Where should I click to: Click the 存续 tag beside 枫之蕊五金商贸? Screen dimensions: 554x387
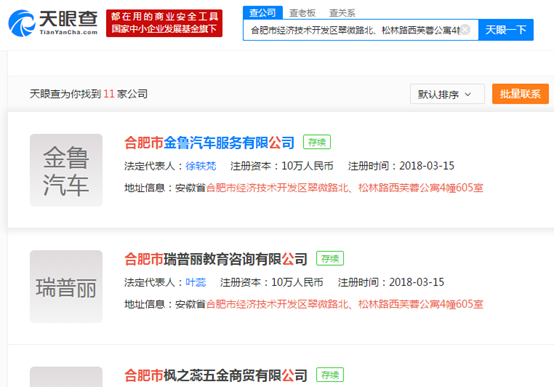330,375
